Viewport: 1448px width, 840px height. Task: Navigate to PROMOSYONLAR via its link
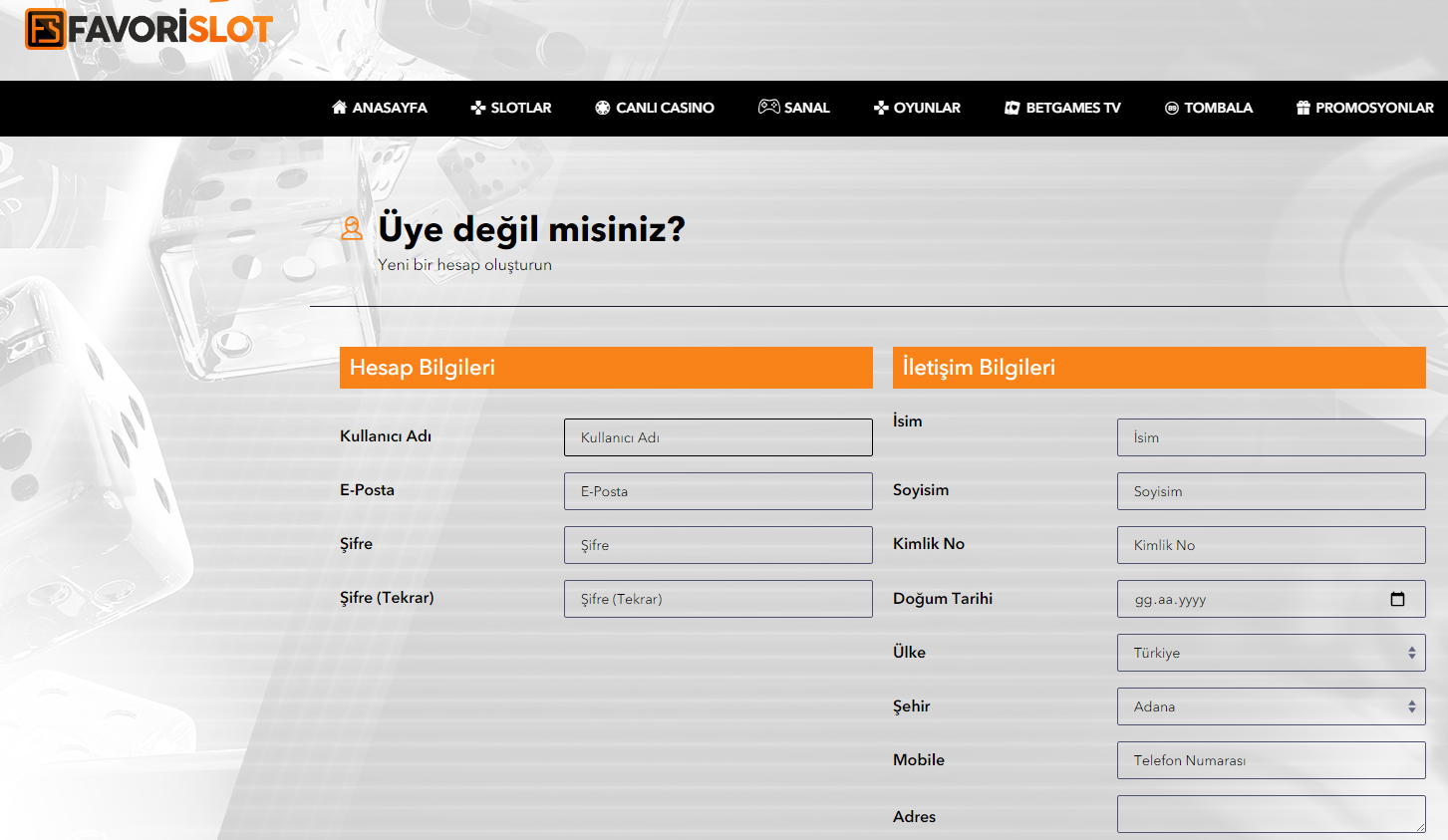1374,108
